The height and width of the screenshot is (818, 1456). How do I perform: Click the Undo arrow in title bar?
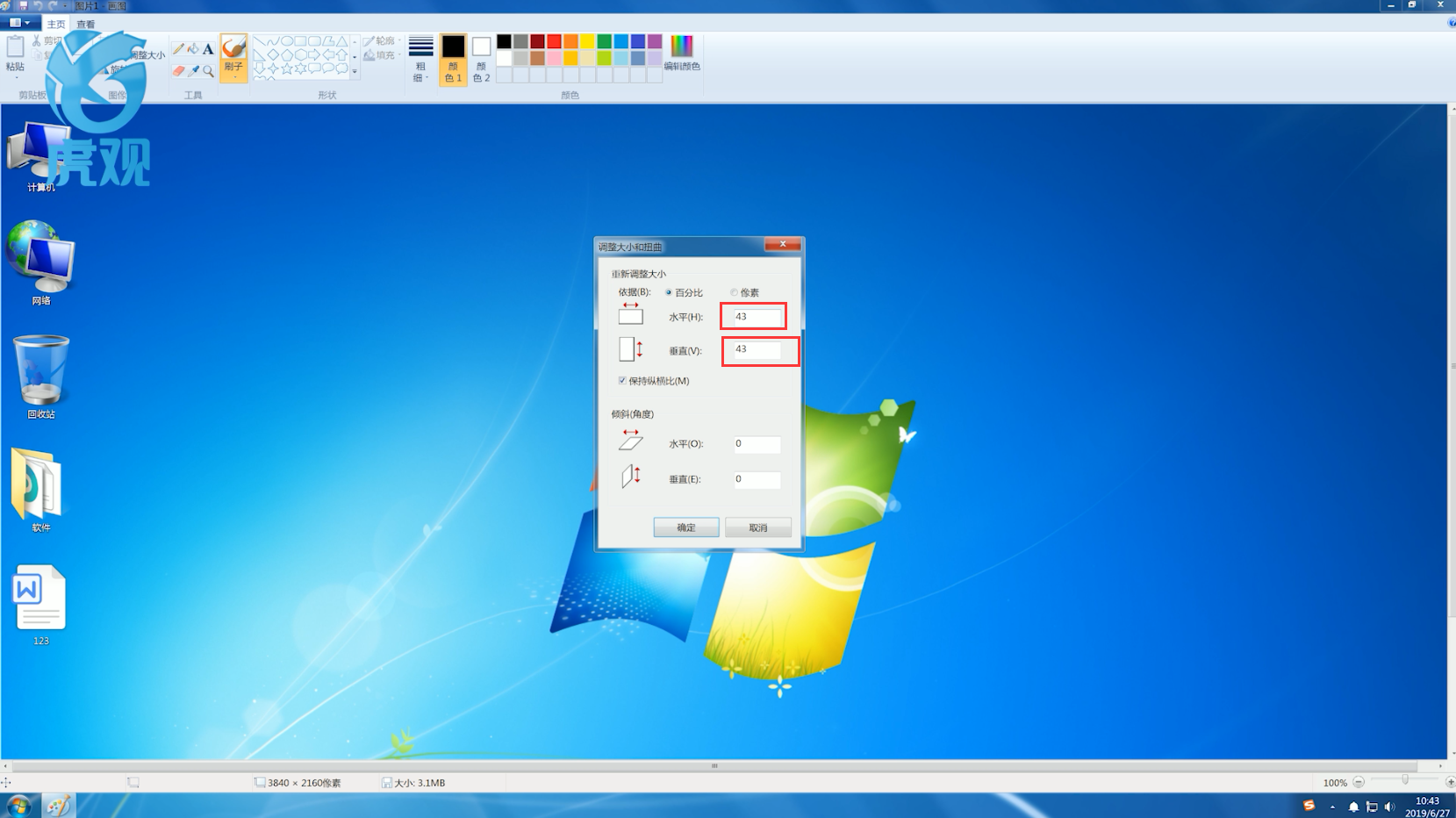pyautogui.click(x=38, y=5)
